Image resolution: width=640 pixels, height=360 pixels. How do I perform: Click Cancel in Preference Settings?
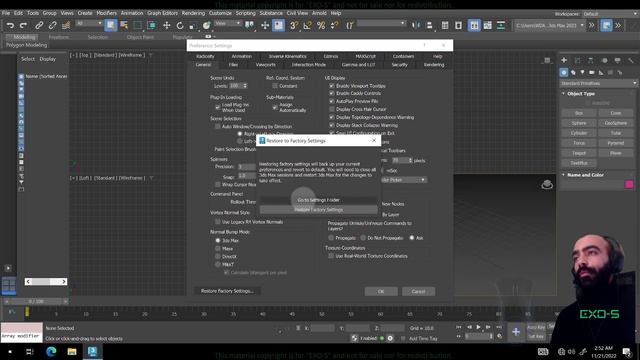[x=418, y=291]
